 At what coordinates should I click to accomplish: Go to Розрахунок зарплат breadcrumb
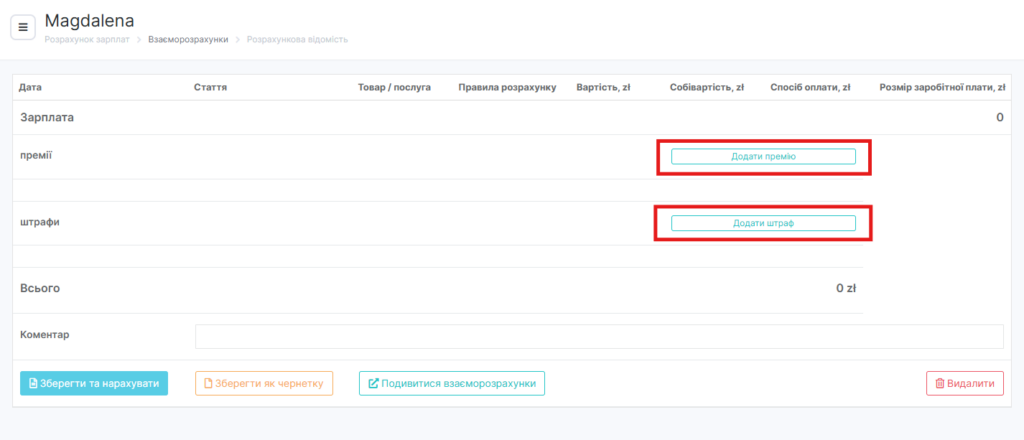pos(87,40)
